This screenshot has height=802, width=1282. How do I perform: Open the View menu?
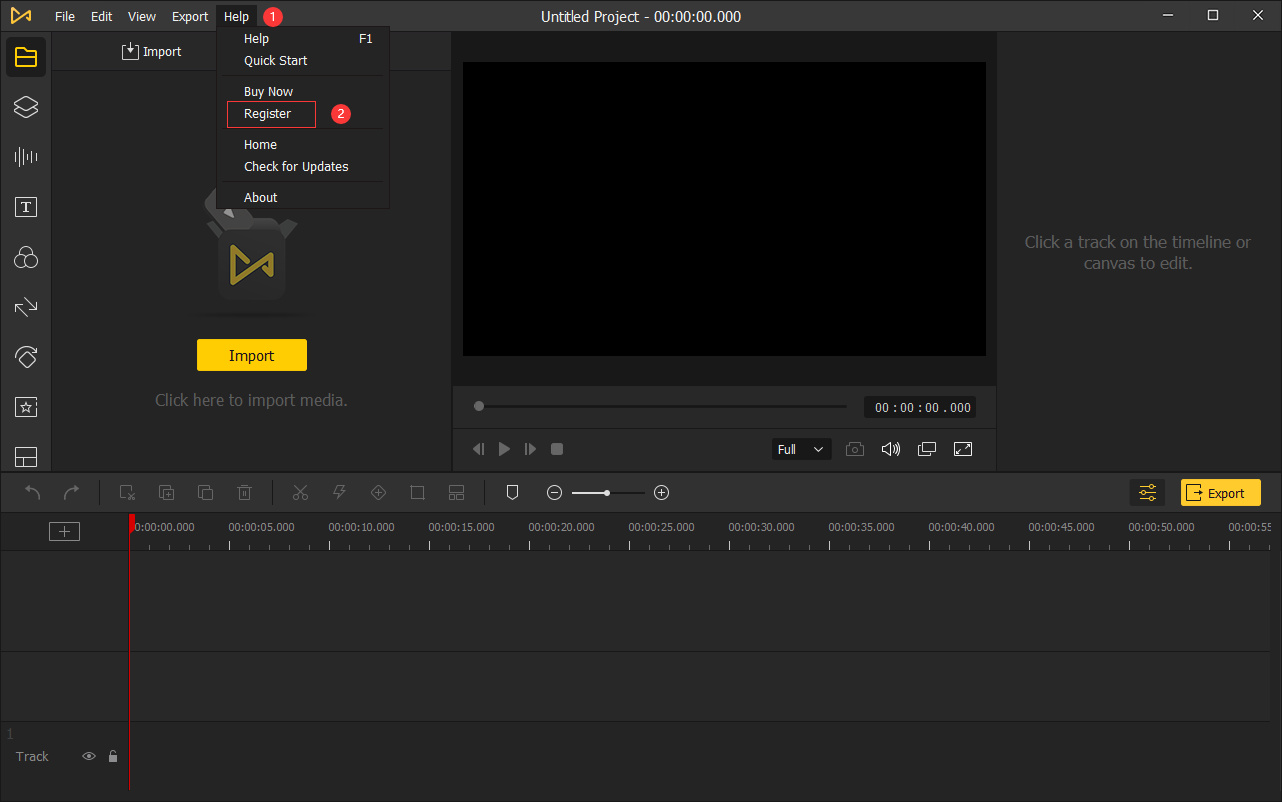click(141, 16)
